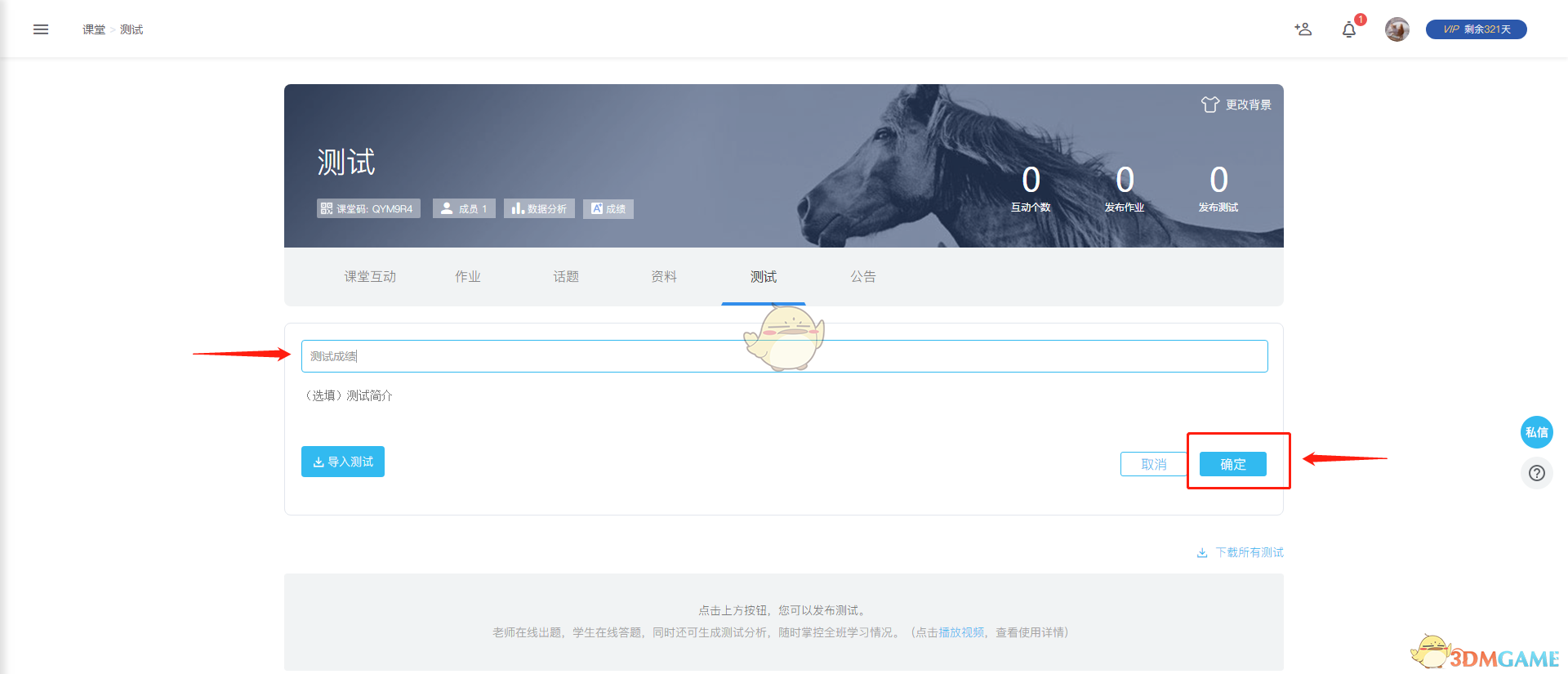This screenshot has height=674, width=1568.
Task: Open 私信 private message bubble
Action: 1537,432
